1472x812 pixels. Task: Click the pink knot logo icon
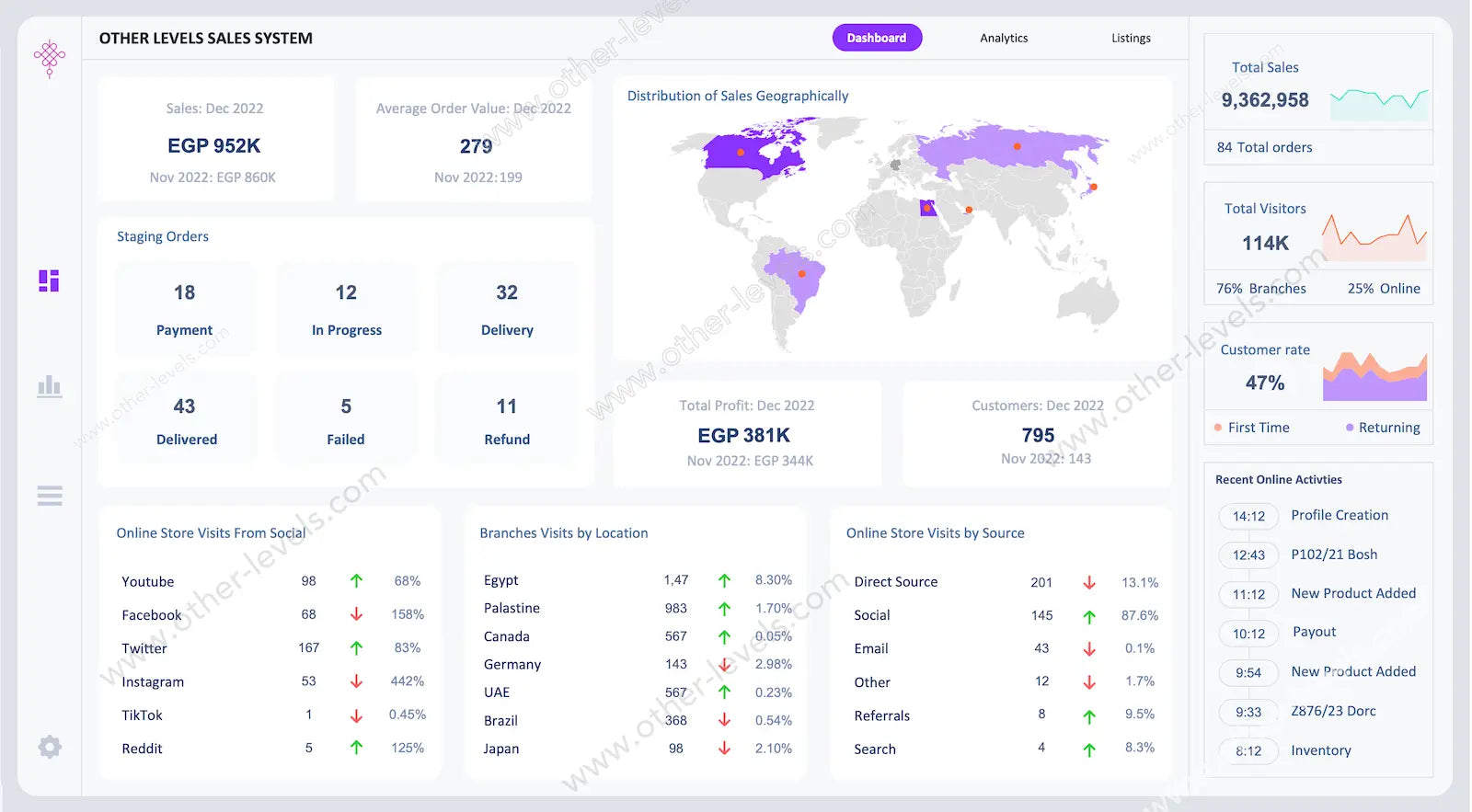[x=50, y=58]
